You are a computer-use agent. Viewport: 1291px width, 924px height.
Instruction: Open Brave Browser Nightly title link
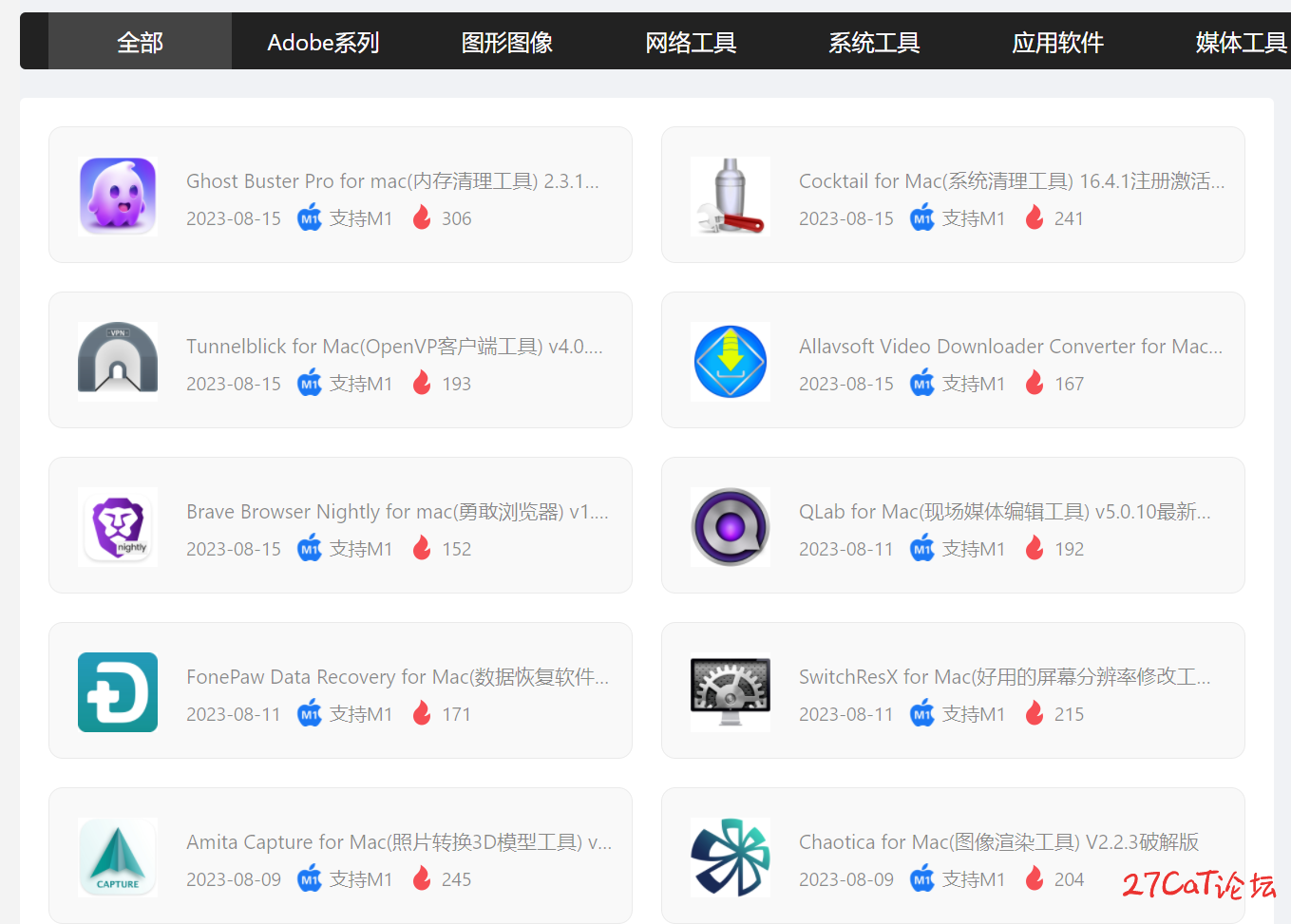pyautogui.click(x=397, y=511)
